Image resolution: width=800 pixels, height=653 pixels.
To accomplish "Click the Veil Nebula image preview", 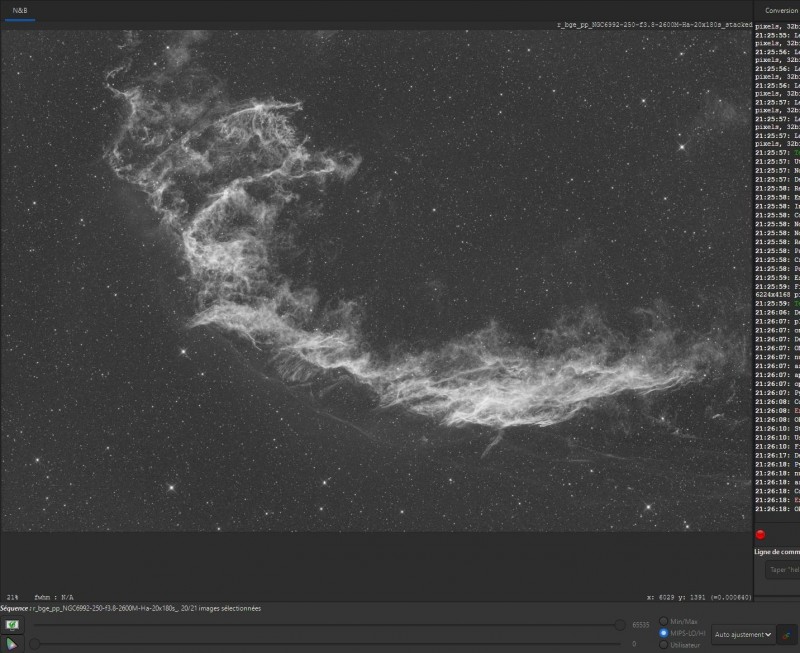I will tap(376, 281).
